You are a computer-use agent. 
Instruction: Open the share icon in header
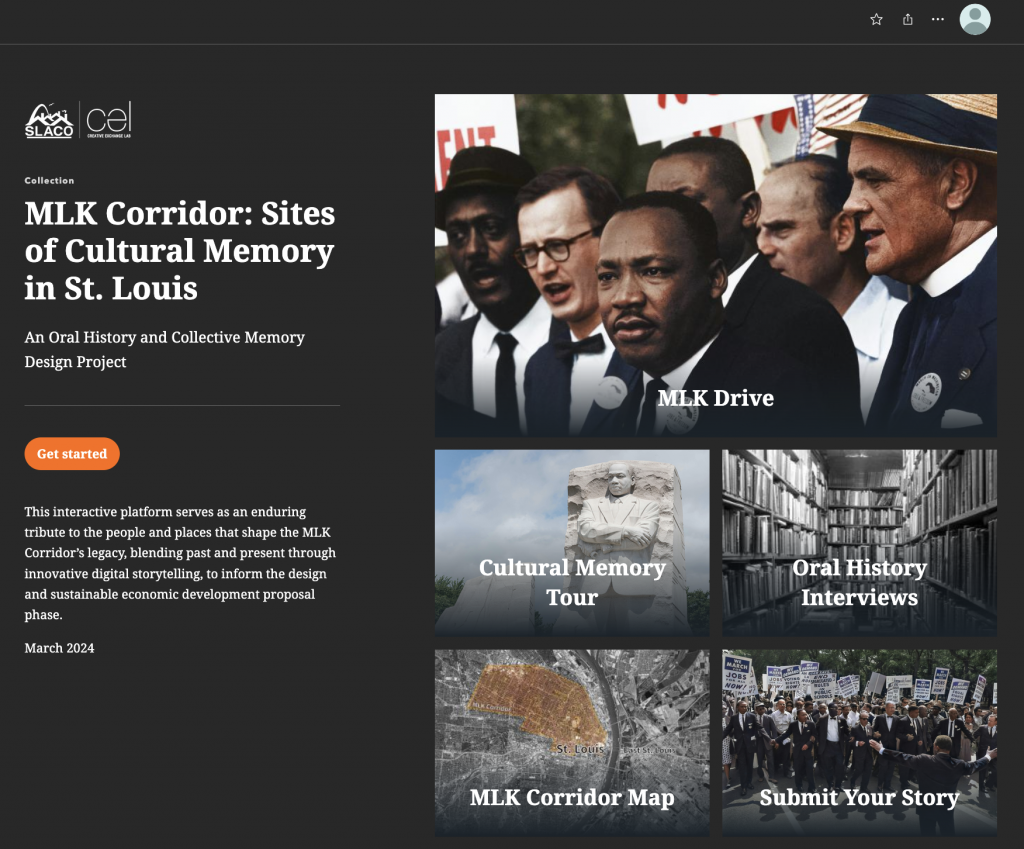[x=908, y=20]
